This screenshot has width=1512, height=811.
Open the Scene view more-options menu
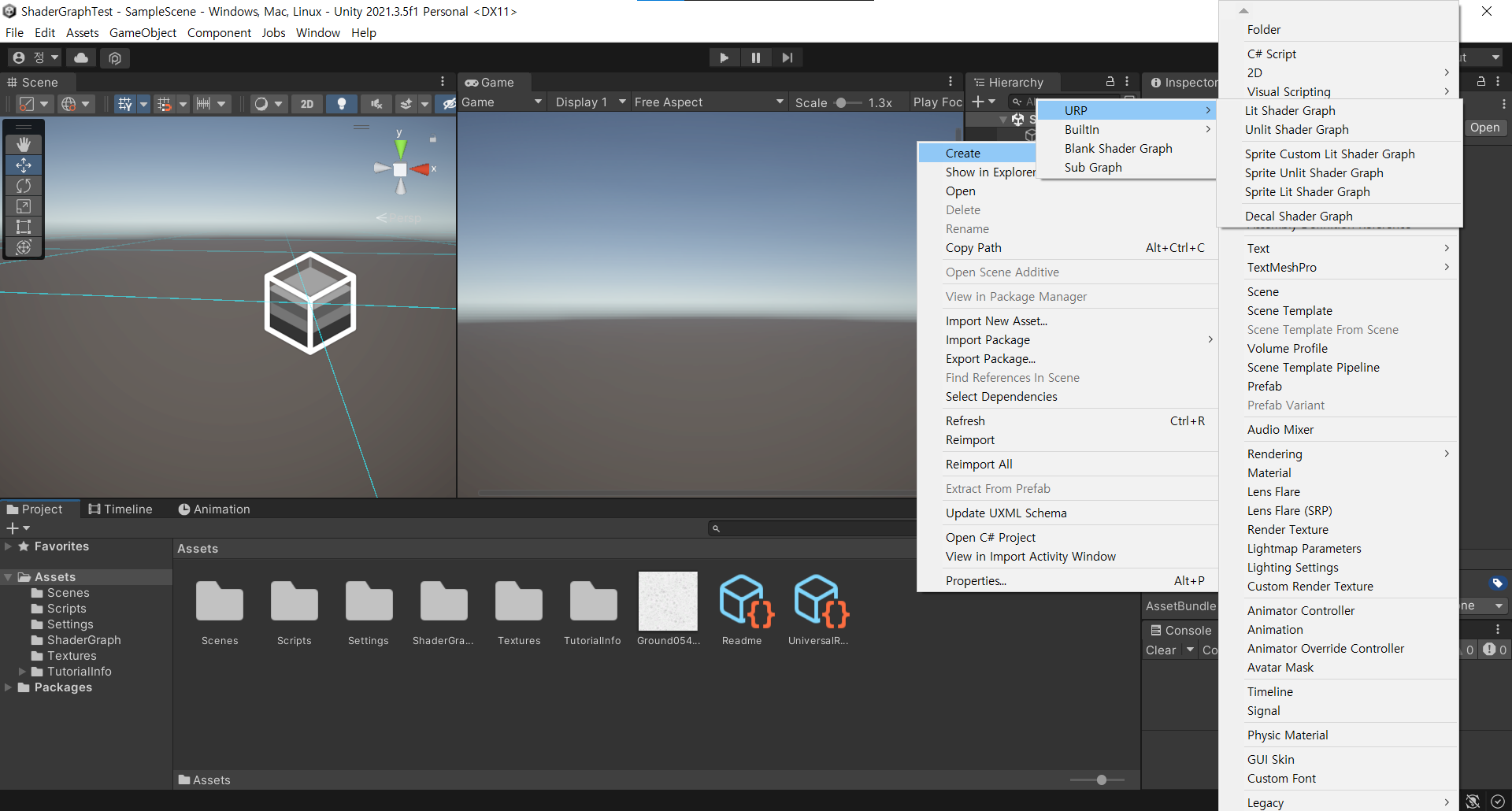443,82
